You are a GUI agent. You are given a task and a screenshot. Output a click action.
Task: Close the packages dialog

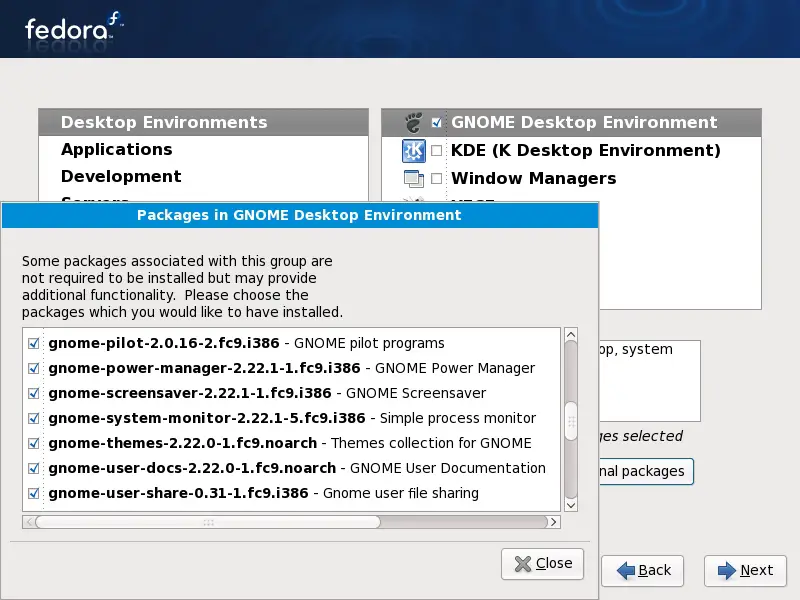point(542,564)
